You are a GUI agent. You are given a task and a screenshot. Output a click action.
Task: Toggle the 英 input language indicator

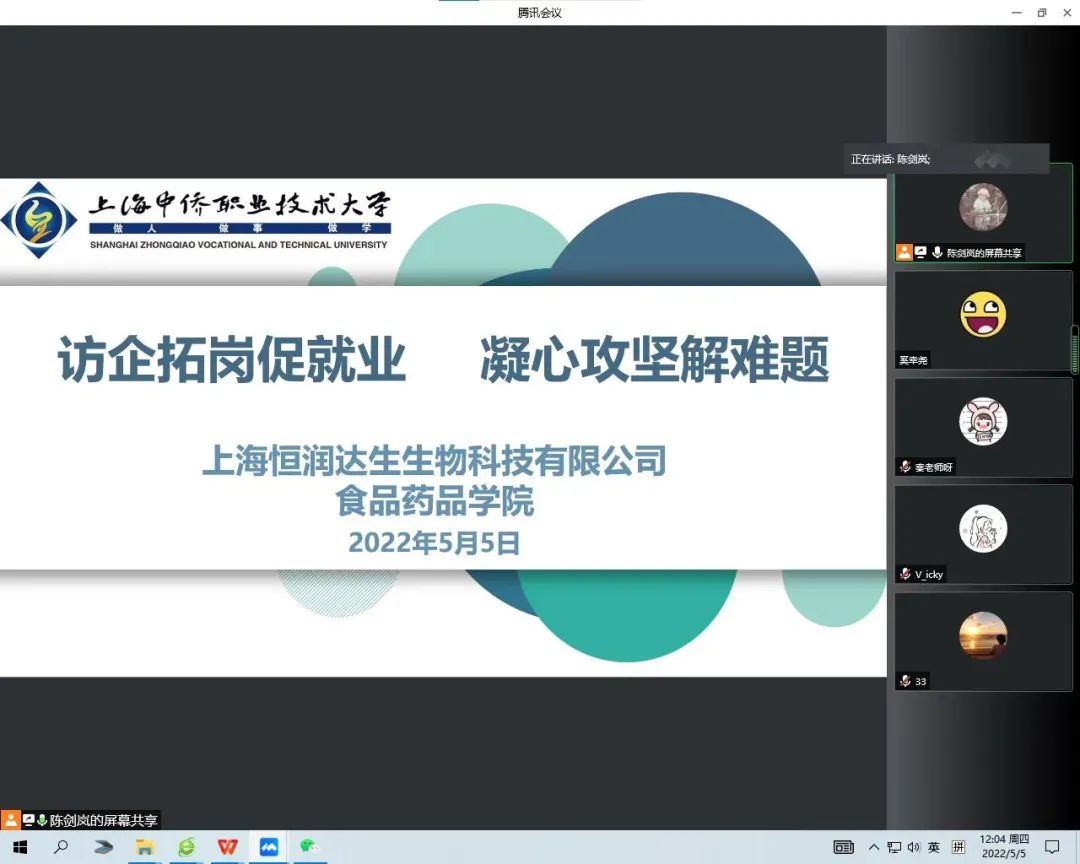pos(934,847)
